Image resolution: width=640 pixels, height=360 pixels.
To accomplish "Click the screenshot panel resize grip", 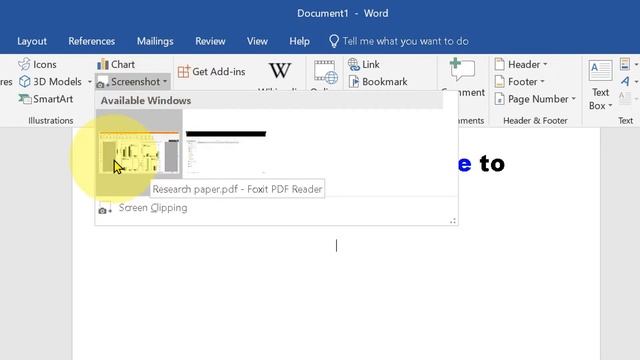I will pos(453,221).
